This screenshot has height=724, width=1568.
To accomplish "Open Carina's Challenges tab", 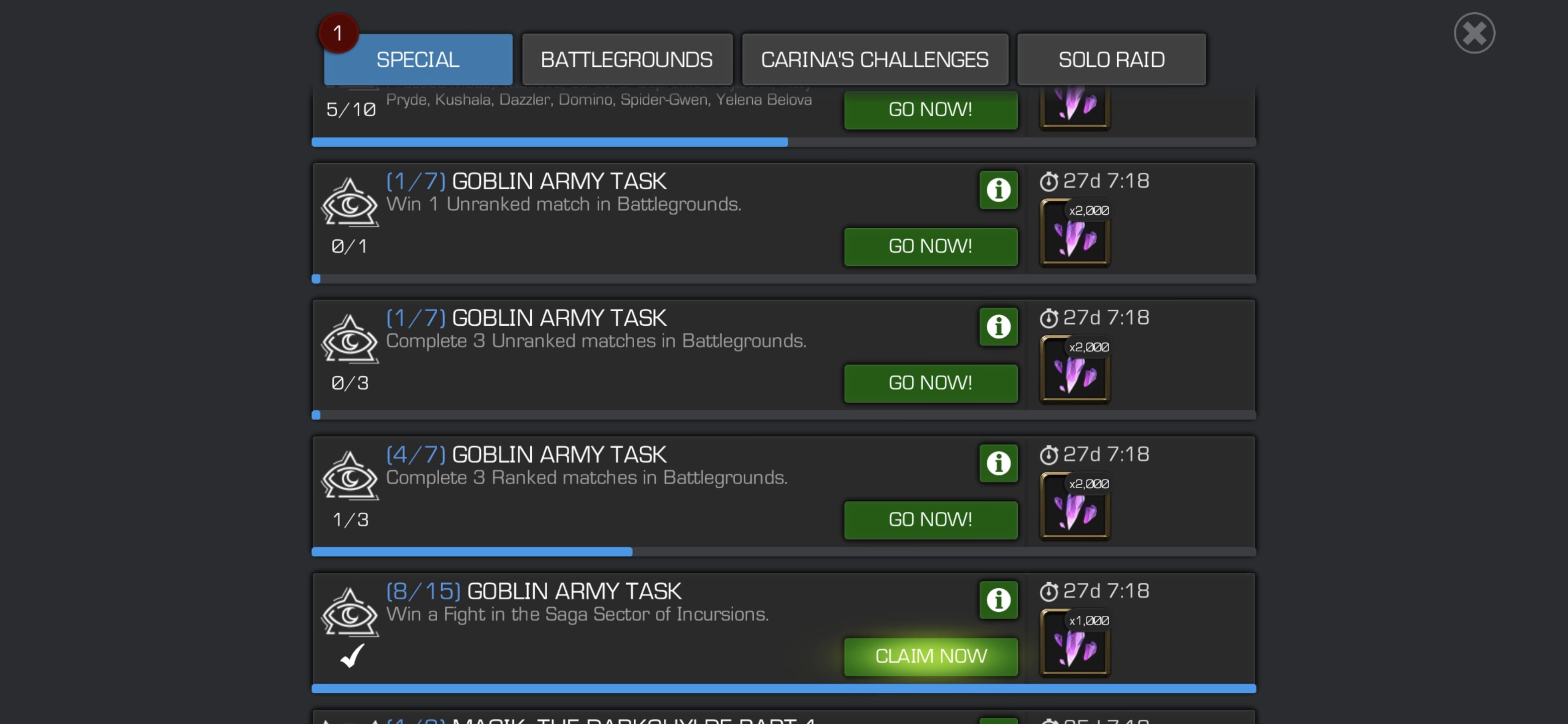I will 874,60.
